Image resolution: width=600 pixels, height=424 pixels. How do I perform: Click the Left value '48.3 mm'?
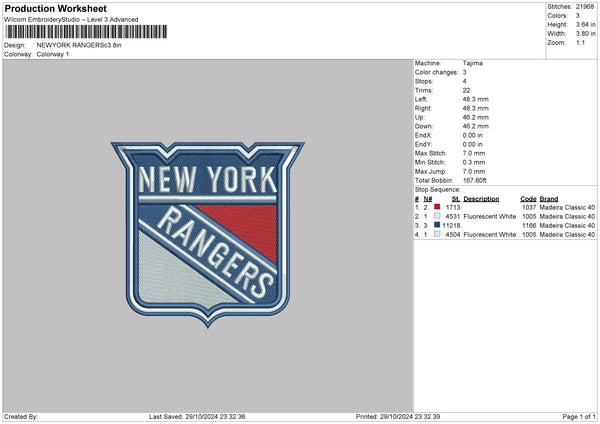coord(476,99)
